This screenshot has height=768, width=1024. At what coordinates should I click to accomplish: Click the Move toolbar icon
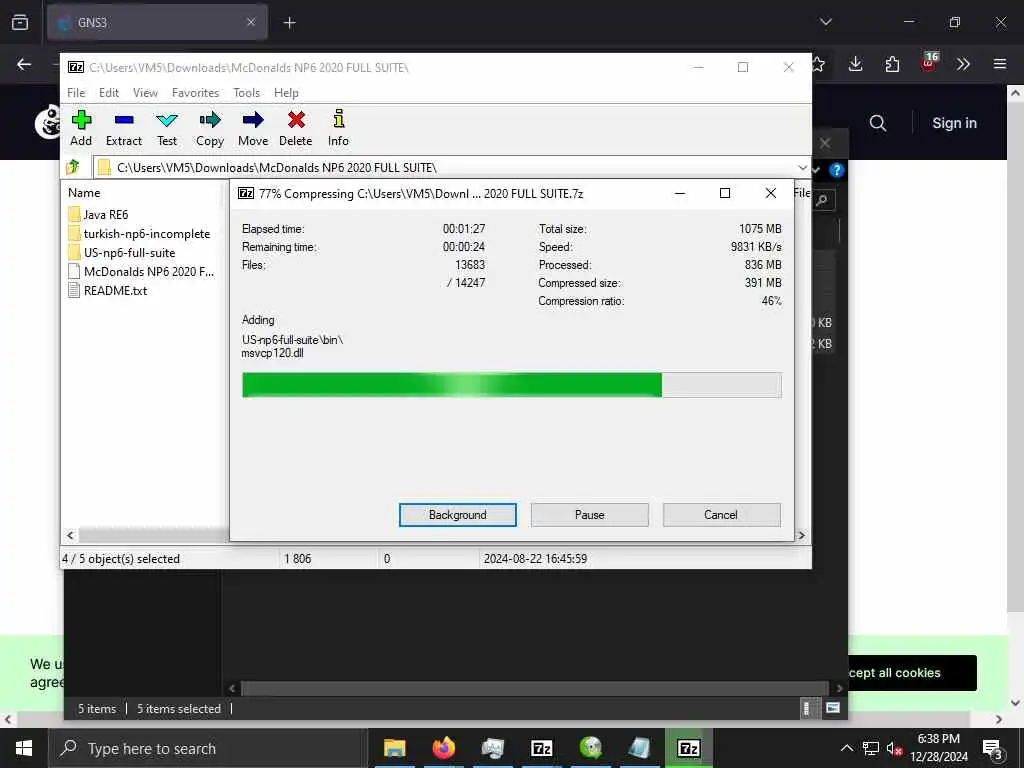(253, 128)
